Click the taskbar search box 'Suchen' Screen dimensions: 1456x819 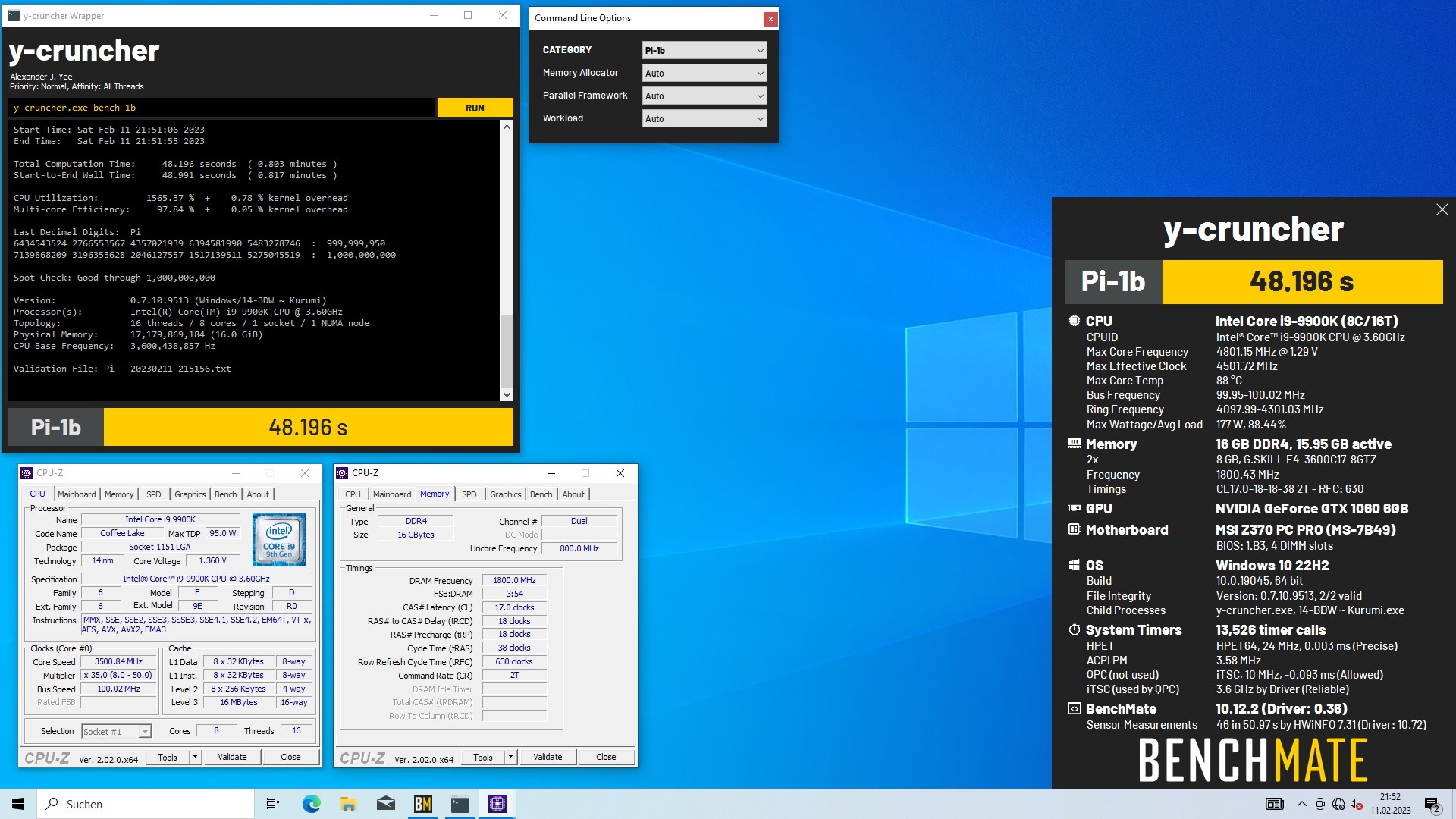(x=146, y=804)
